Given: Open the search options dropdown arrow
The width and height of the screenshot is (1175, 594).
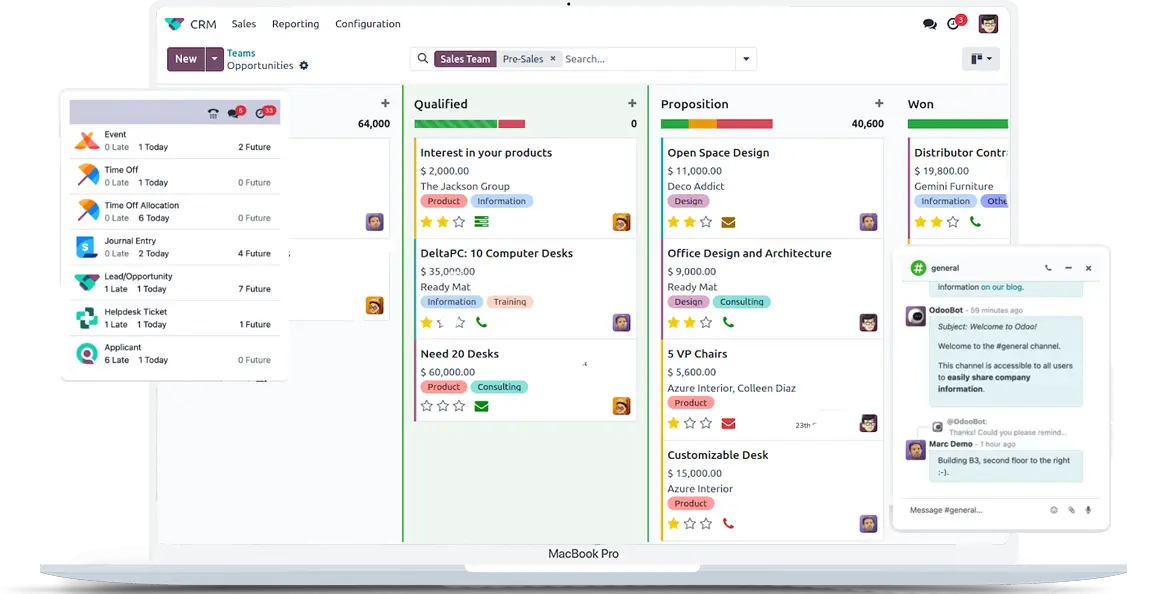Looking at the screenshot, I should pos(745,59).
